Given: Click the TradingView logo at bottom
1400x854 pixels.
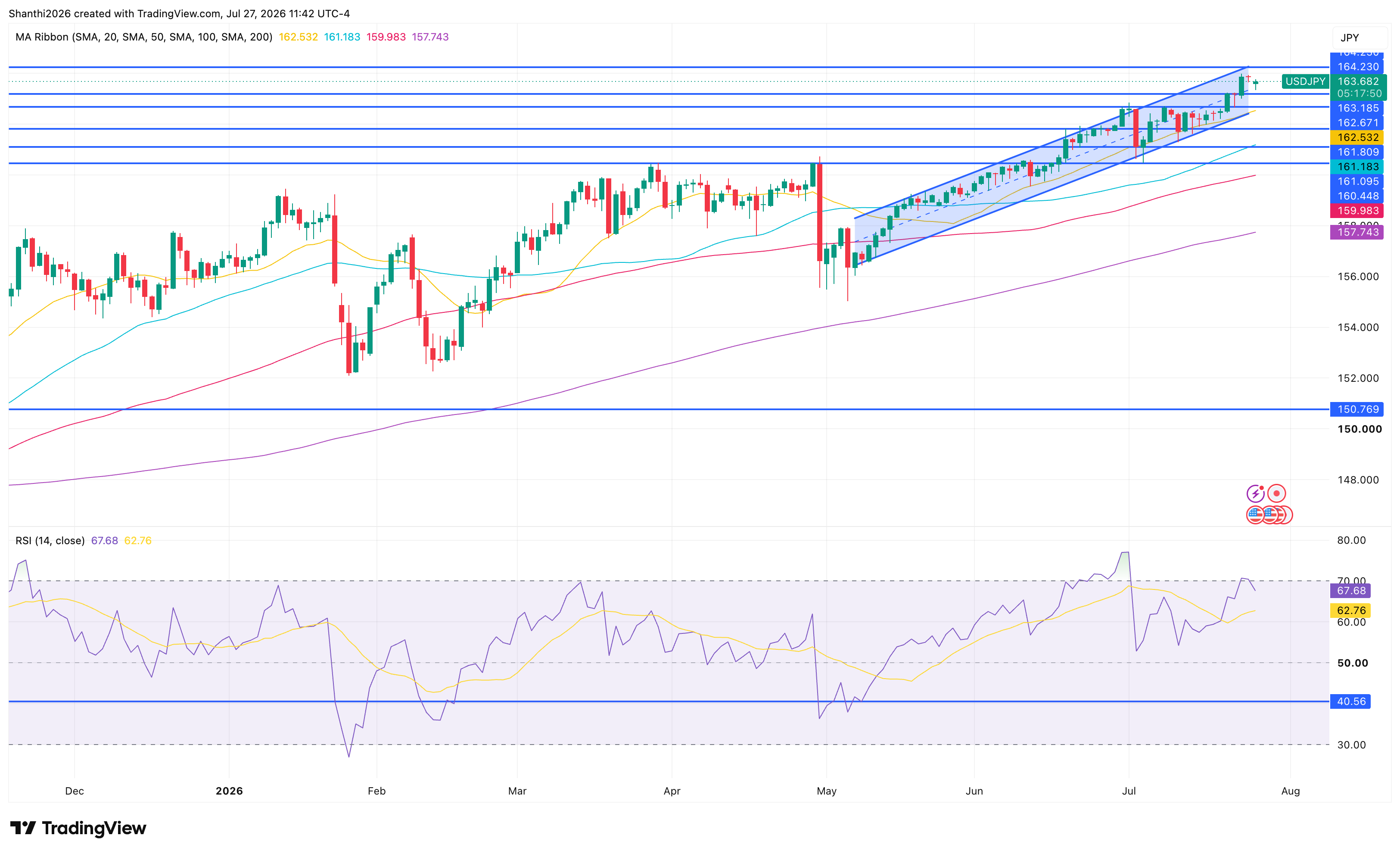Looking at the screenshot, I should tap(78, 828).
